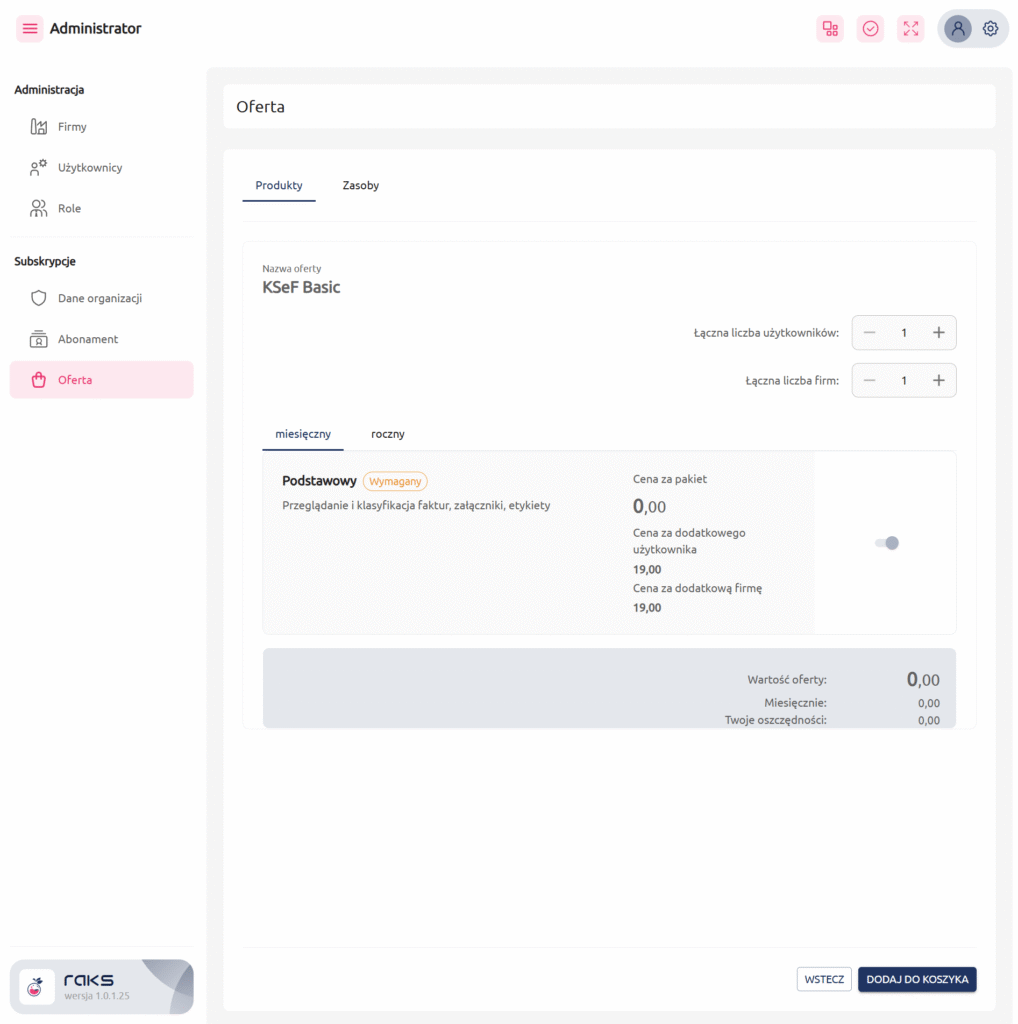
Task: Click the company count input field
Action: tap(904, 380)
